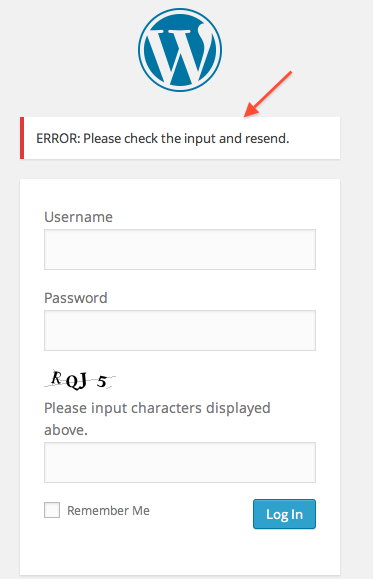The height and width of the screenshot is (579, 373).
Task: Click the red arrow annotation
Action: click(268, 94)
